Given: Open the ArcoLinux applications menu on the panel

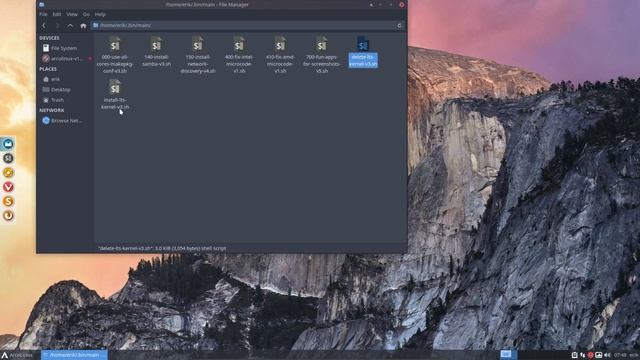Looking at the screenshot, I should coord(17,355).
